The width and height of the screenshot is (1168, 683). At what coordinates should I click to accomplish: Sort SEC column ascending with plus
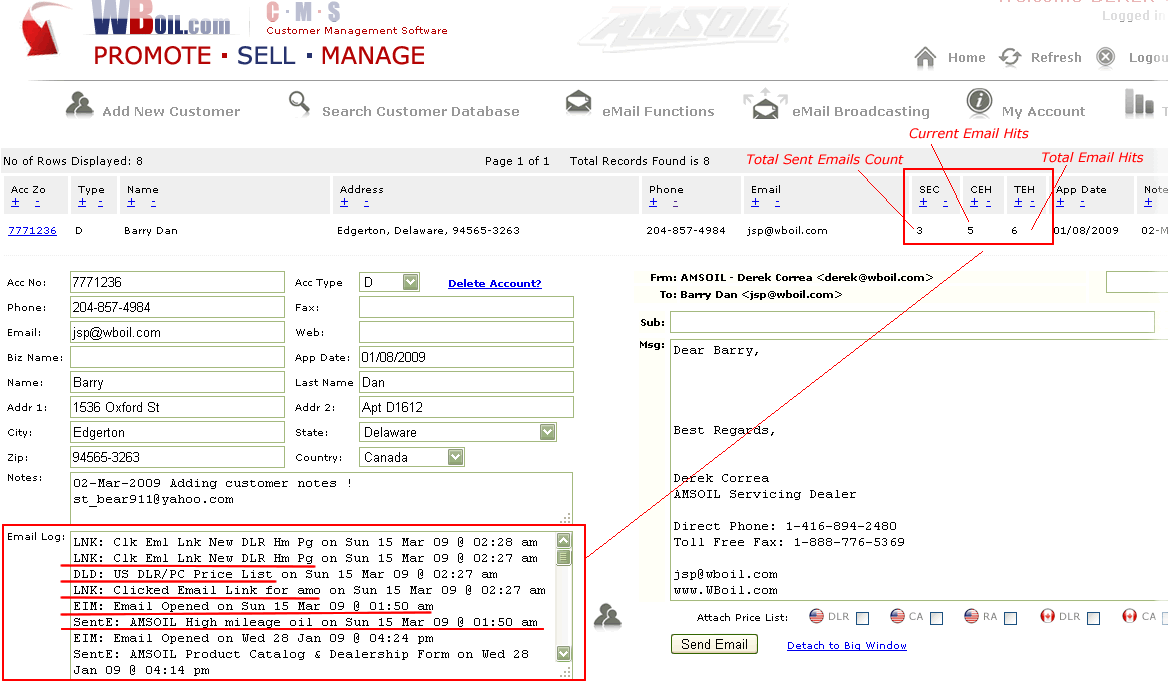tap(924, 203)
